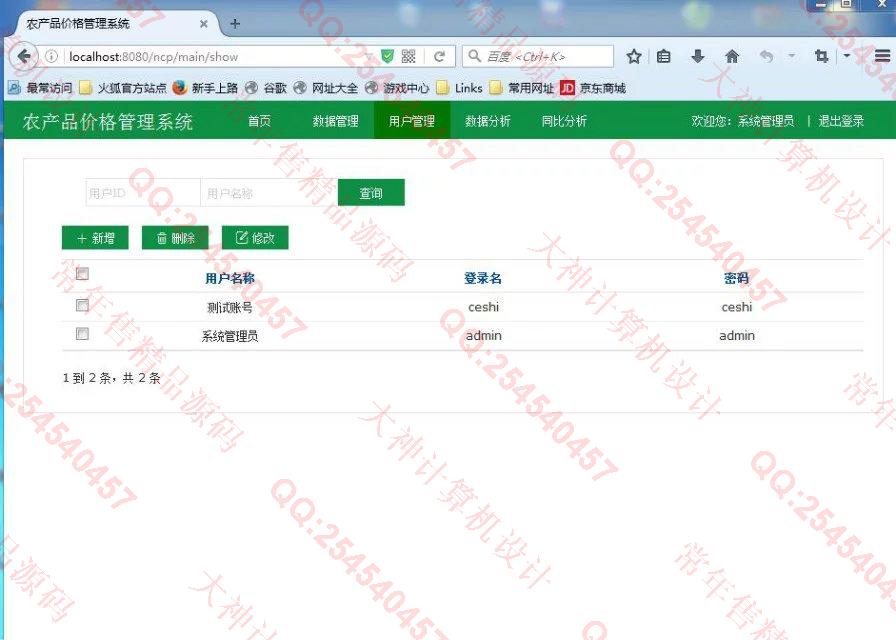Open 数据管理 menu
This screenshot has width=896, height=640.
click(x=335, y=121)
